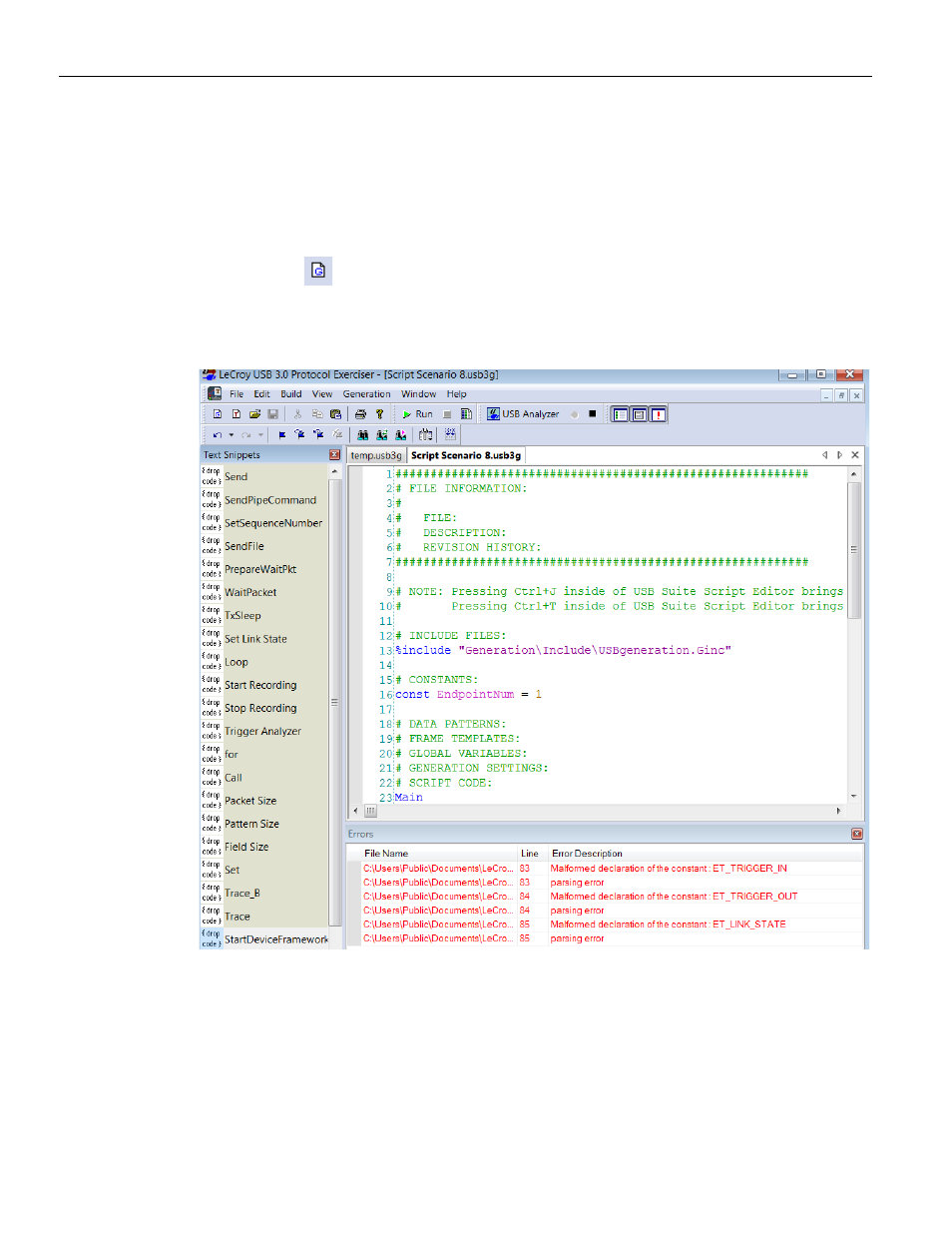Open the Window menu
952x1233 pixels.
pos(418,394)
